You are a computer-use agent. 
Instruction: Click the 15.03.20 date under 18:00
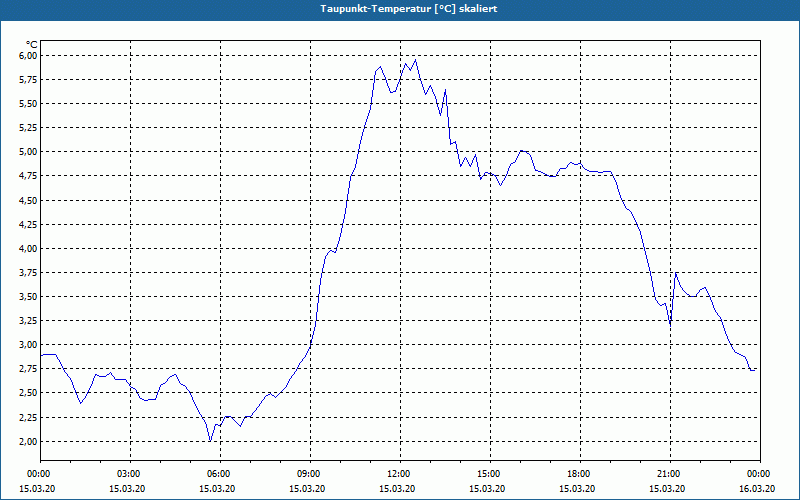[577, 489]
